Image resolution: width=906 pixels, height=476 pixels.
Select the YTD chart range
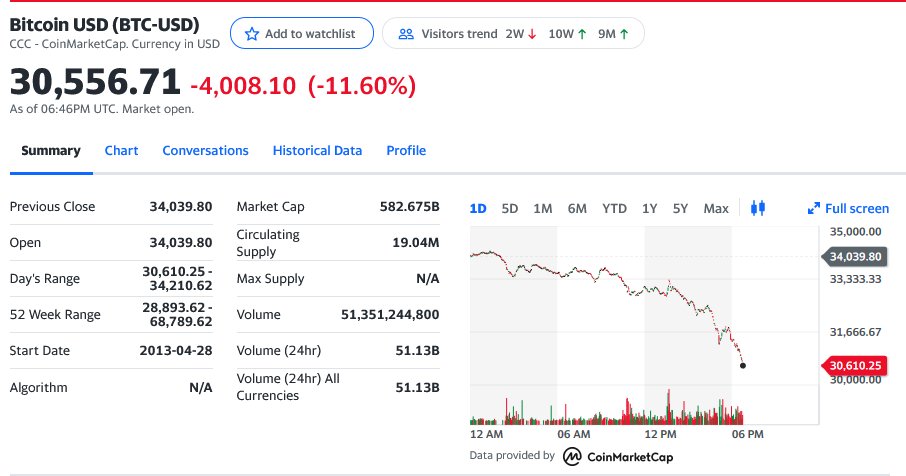(614, 209)
